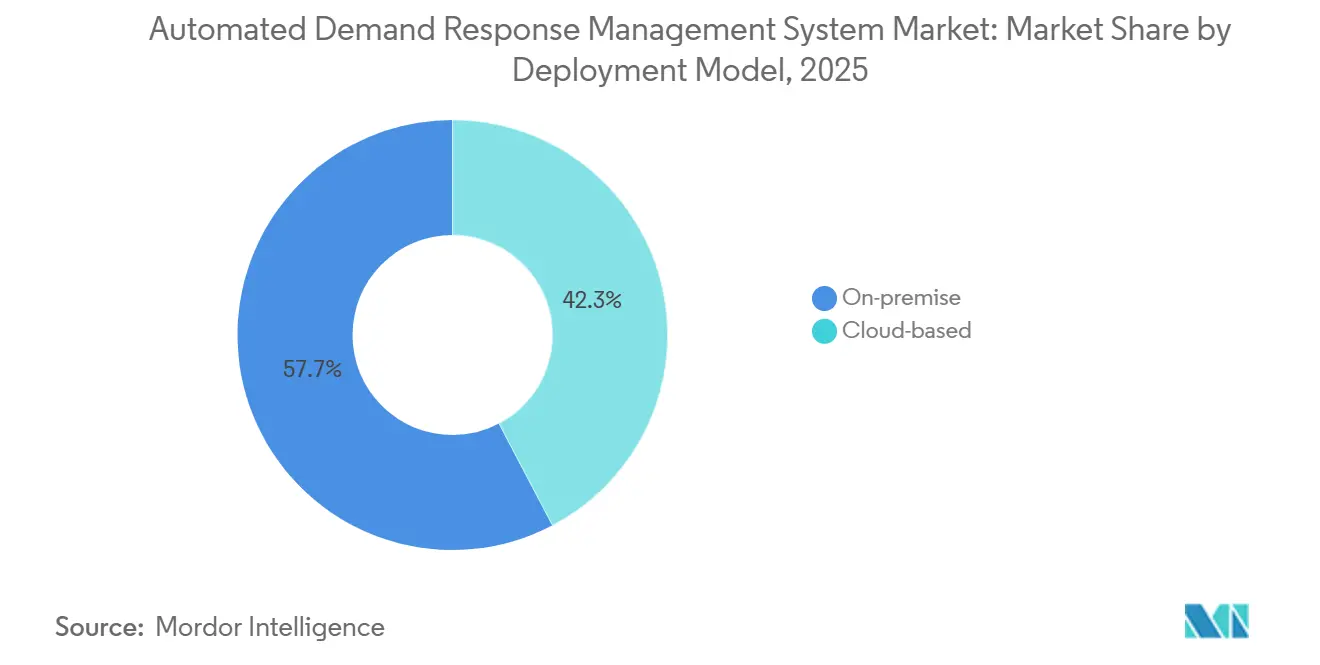This screenshot has width=1320, height=665.
Task: Select the Cloud-based legend label
Action: coord(907,331)
